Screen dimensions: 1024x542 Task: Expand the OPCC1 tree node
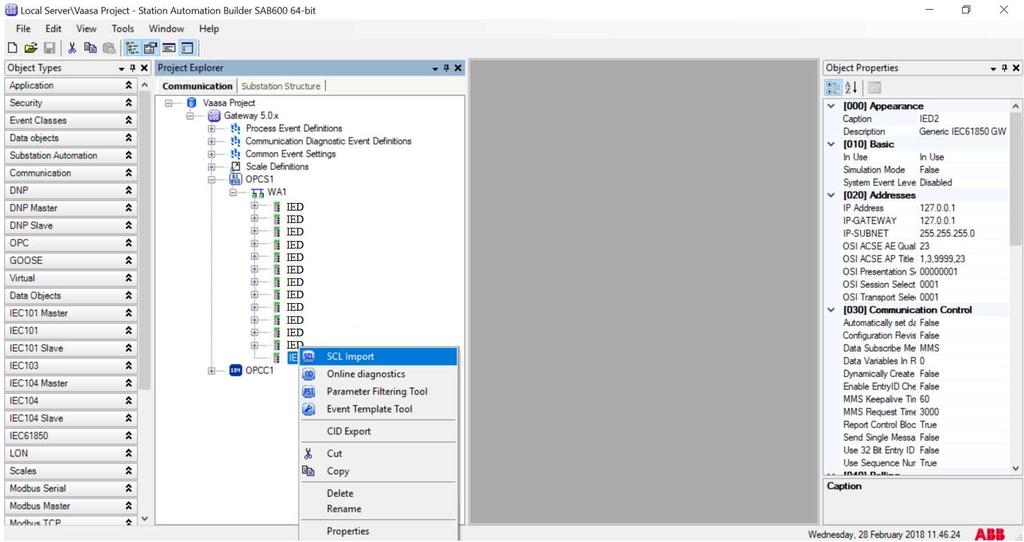pos(212,370)
